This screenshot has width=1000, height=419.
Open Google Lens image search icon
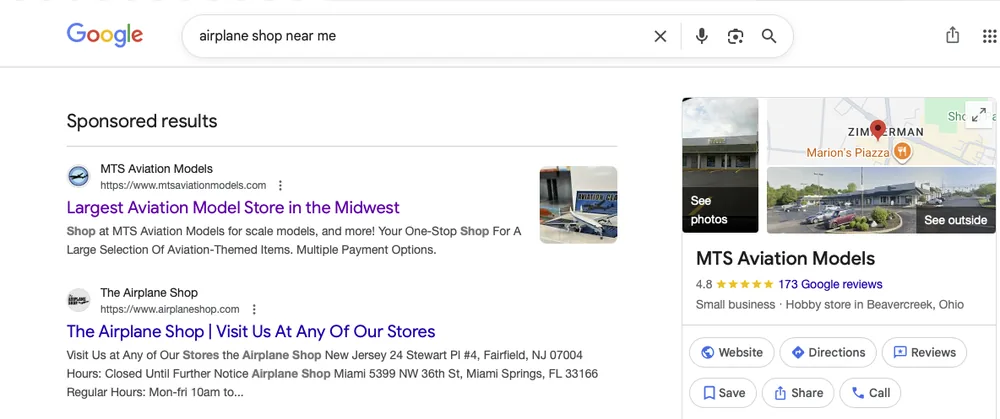735,36
